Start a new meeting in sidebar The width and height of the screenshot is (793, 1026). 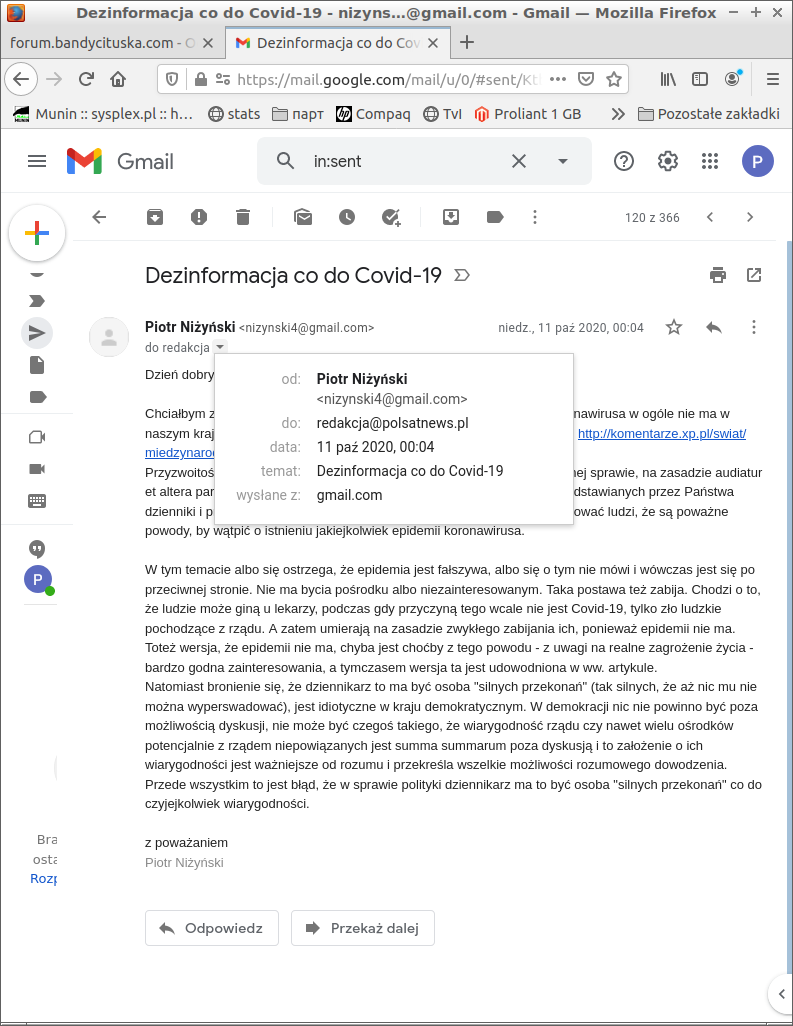37,437
